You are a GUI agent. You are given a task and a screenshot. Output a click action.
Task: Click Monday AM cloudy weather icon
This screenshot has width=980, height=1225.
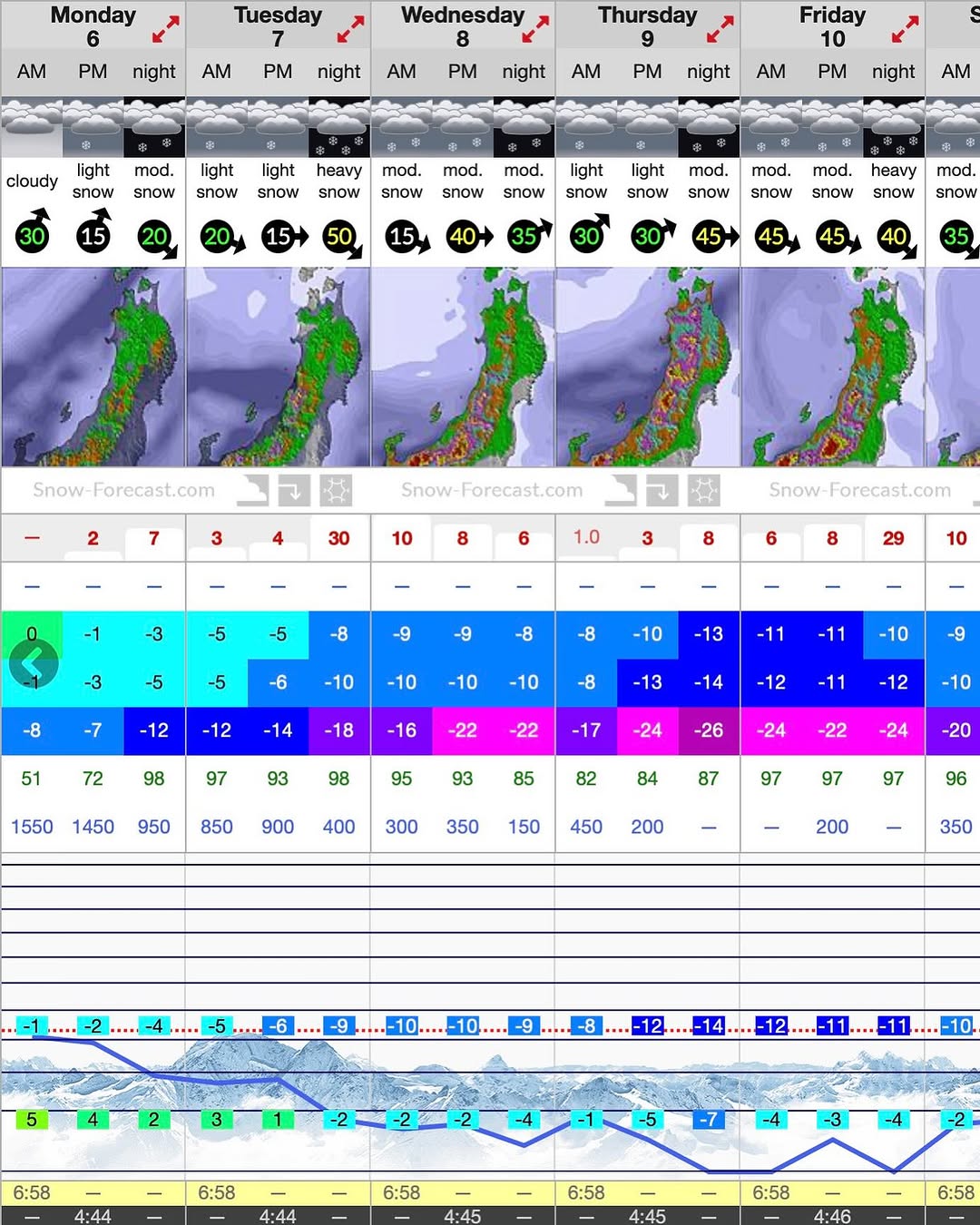point(32,127)
